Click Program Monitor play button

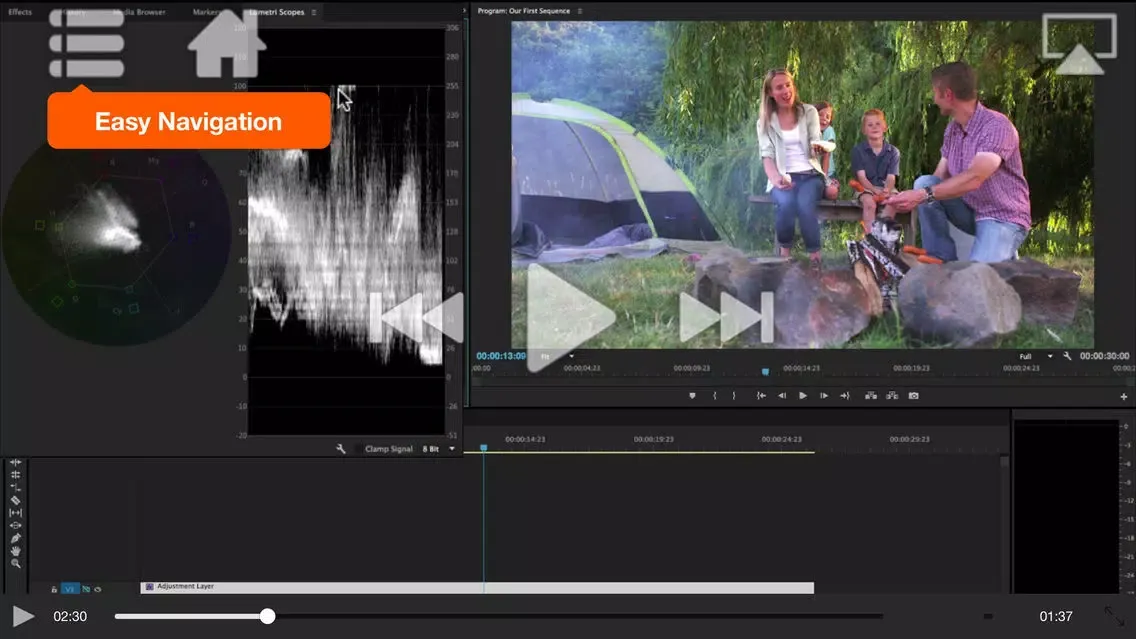[803, 396]
